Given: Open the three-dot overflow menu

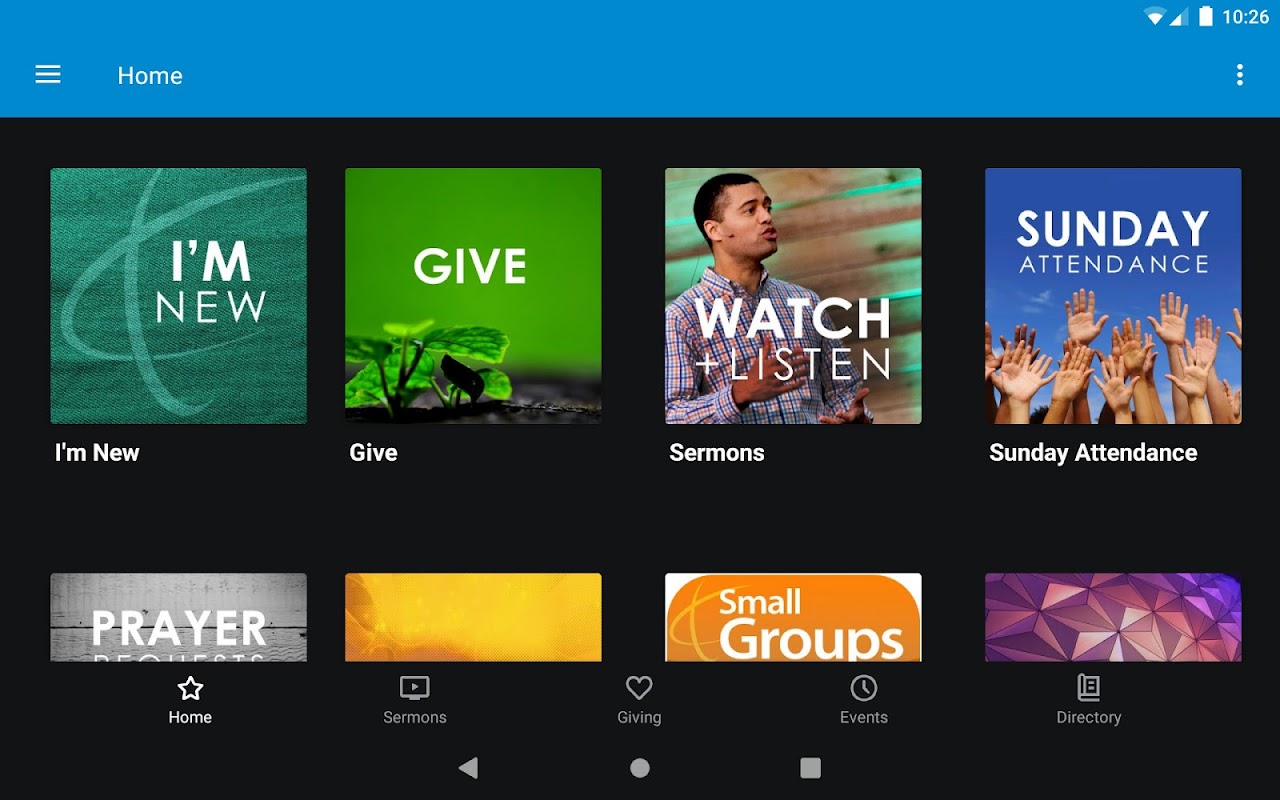Looking at the screenshot, I should point(1240,75).
